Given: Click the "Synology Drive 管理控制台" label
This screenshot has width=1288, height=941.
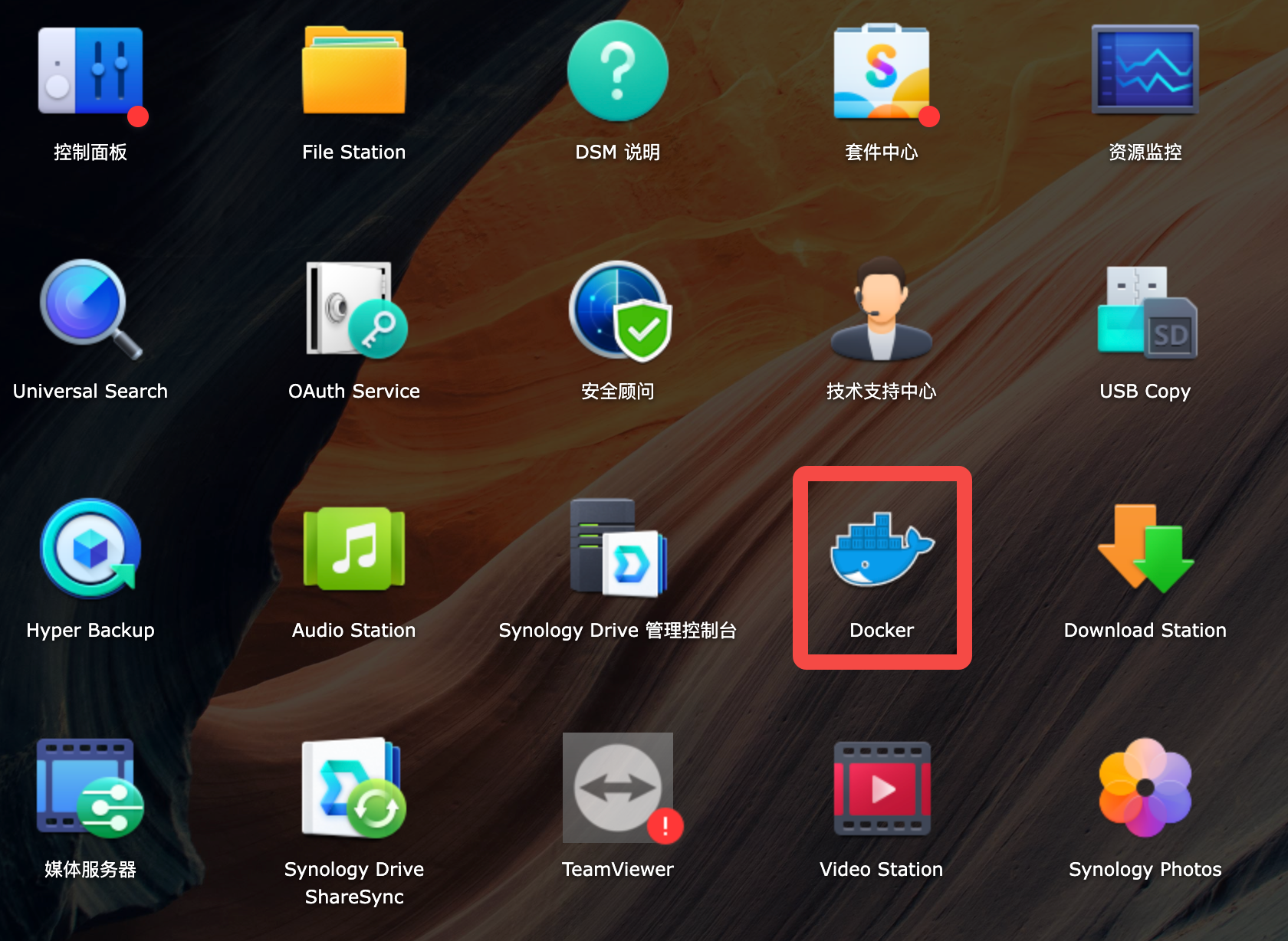Looking at the screenshot, I should click(618, 631).
